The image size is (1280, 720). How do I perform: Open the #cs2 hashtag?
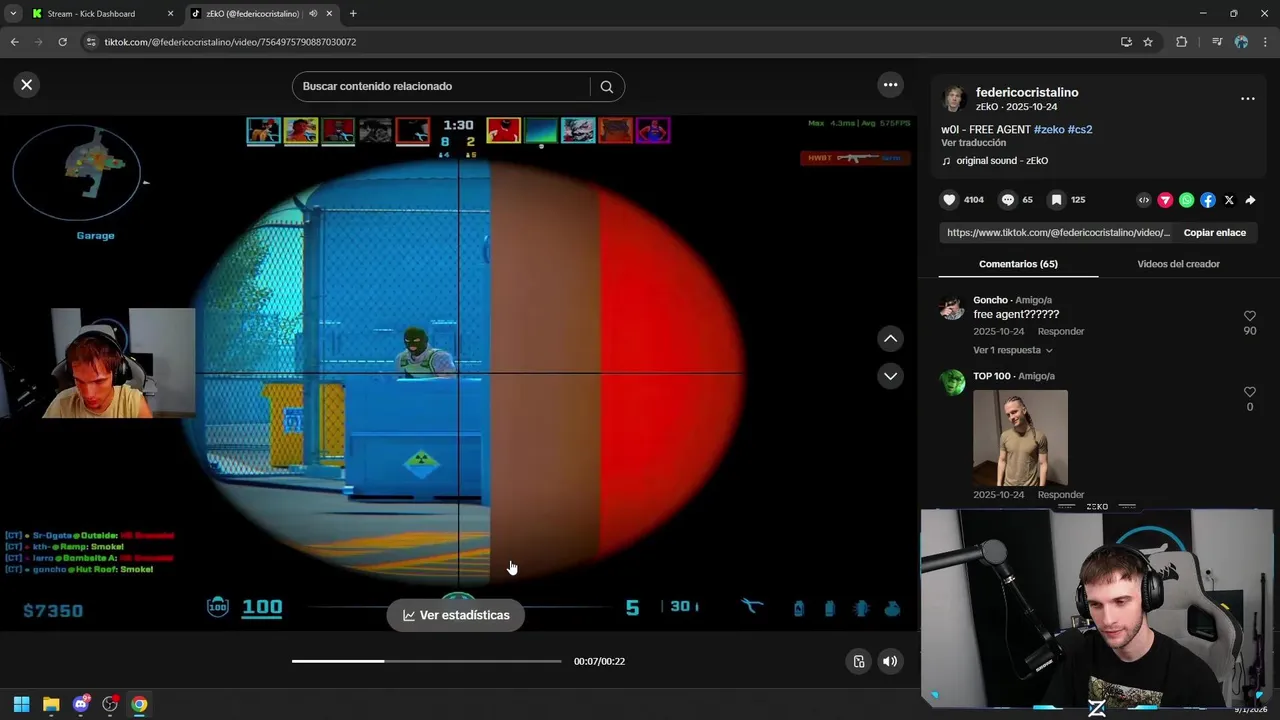coord(1080,130)
